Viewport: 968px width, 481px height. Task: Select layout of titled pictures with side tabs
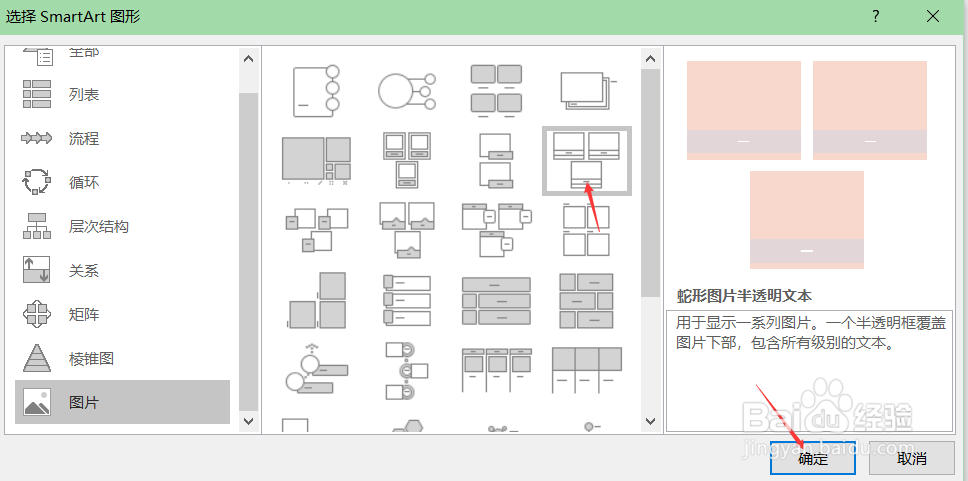coord(496,230)
